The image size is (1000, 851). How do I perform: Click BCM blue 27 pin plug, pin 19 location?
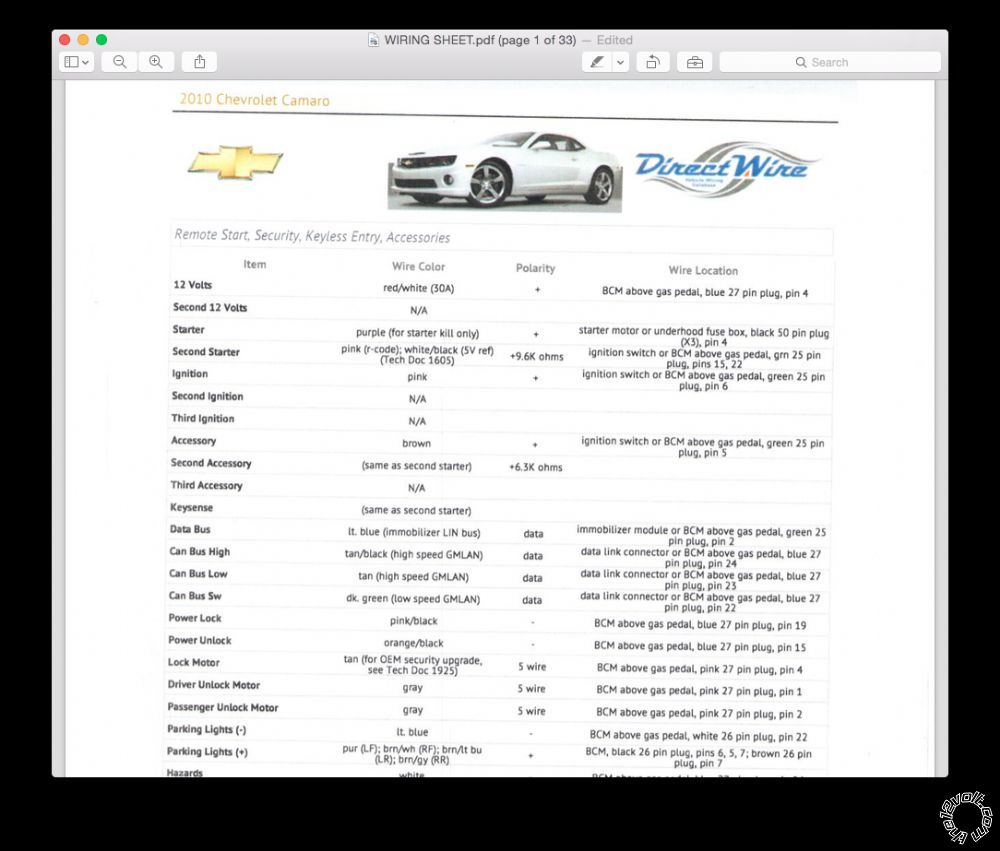[700, 625]
